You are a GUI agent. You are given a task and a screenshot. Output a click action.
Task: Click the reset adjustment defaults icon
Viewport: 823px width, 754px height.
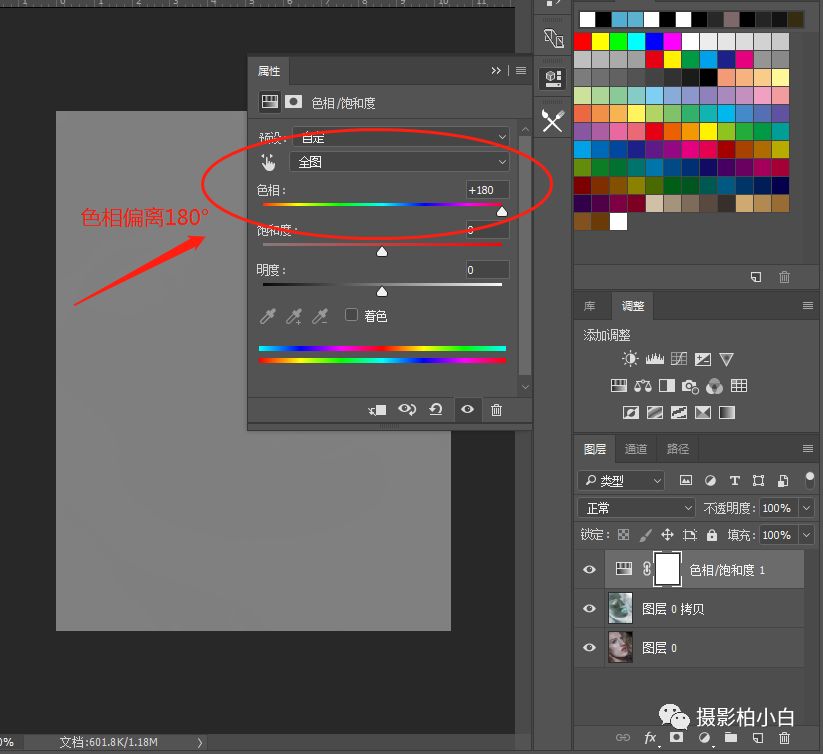point(436,409)
